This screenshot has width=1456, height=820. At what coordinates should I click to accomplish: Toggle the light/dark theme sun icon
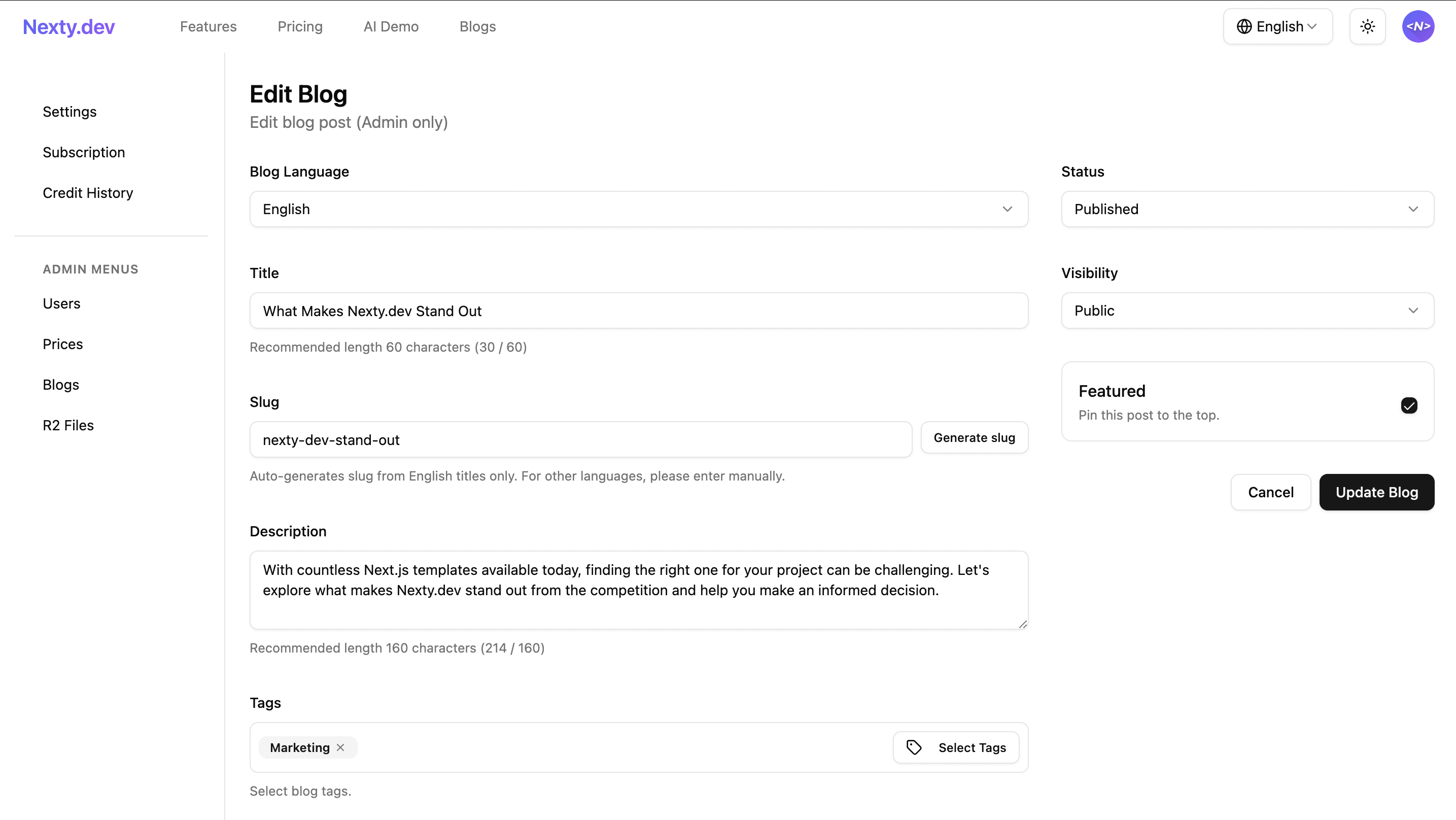click(x=1367, y=26)
